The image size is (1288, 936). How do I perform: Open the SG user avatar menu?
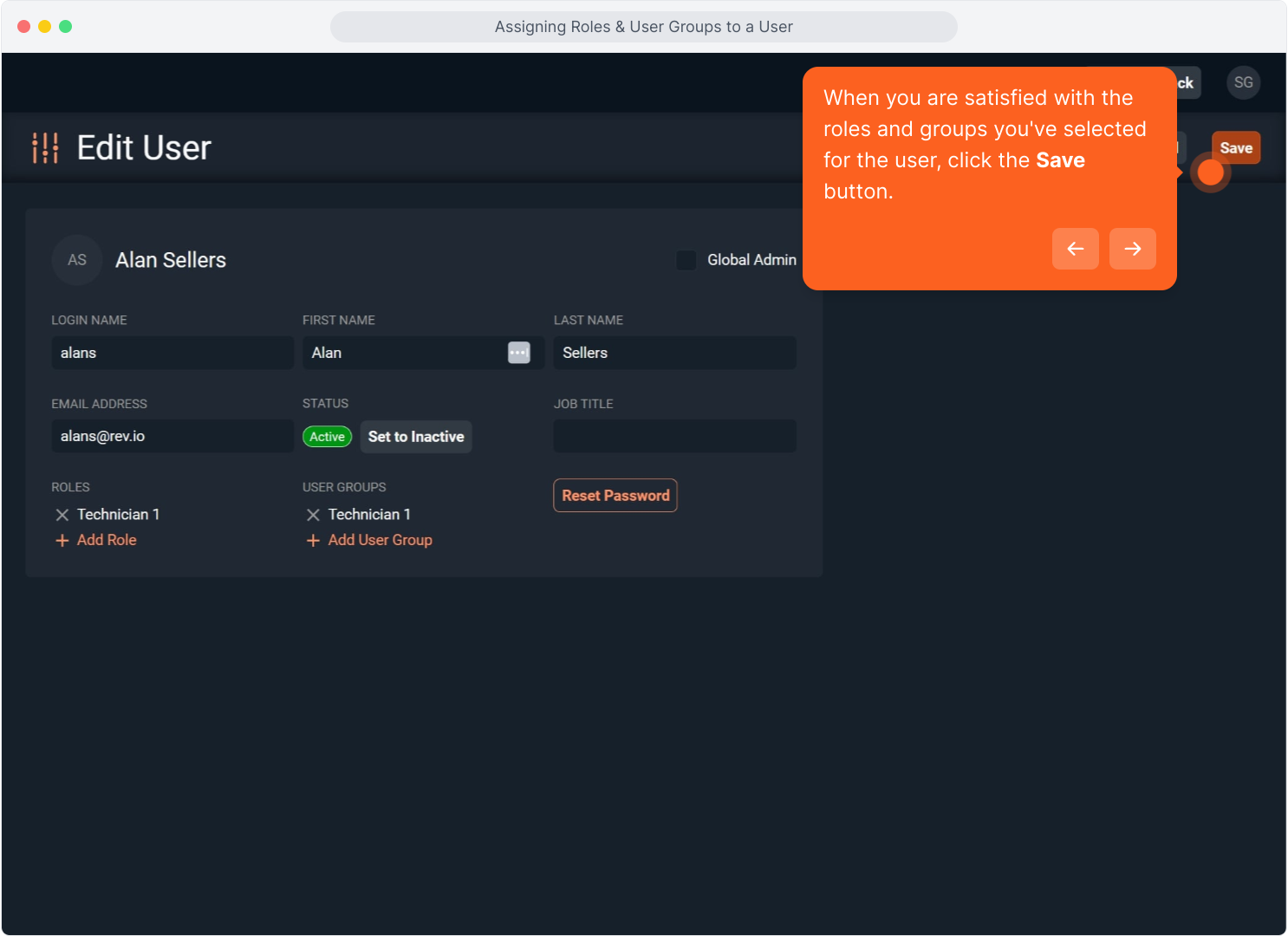pos(1243,83)
